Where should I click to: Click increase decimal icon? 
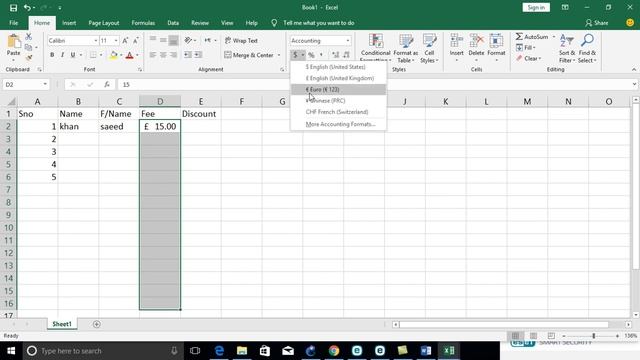pyautogui.click(x=336, y=55)
